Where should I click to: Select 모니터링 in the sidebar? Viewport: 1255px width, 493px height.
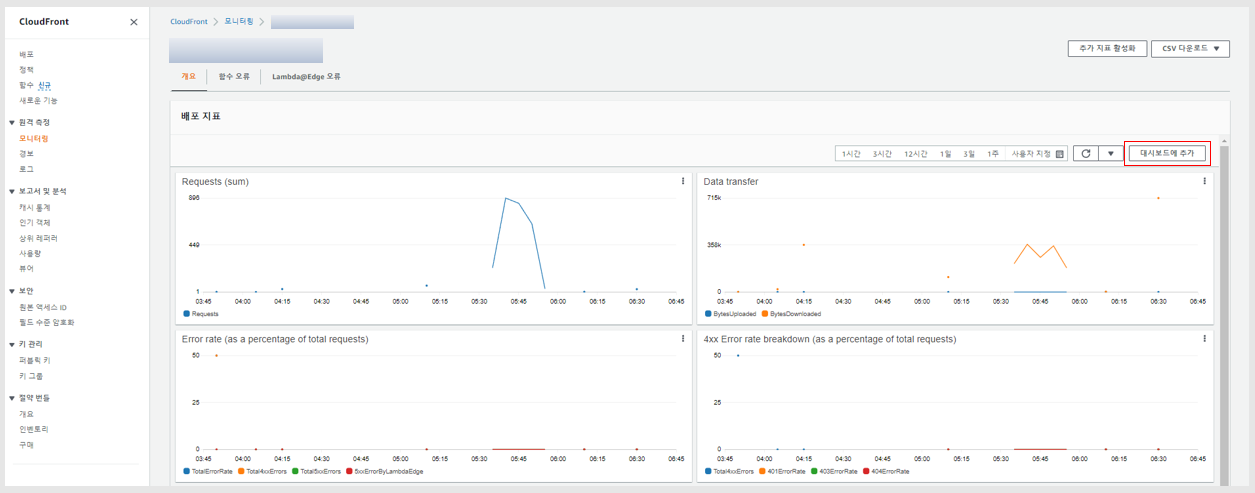click(x=33, y=138)
